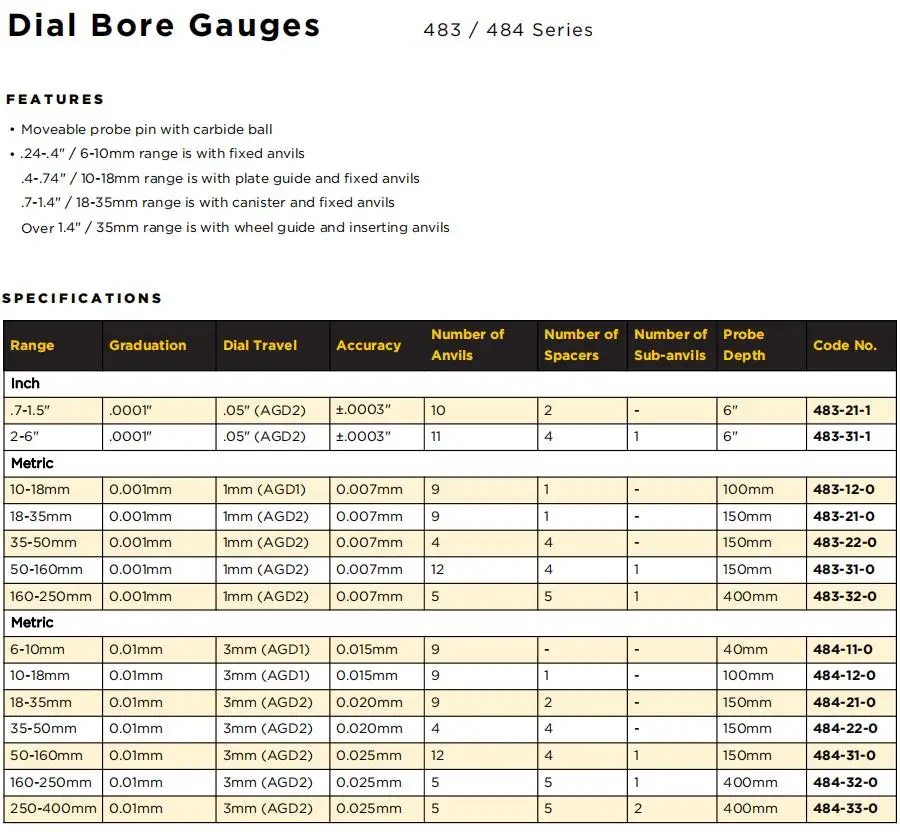Select code number 484-22-0
Screen dimensions: 900x832
coord(845,729)
